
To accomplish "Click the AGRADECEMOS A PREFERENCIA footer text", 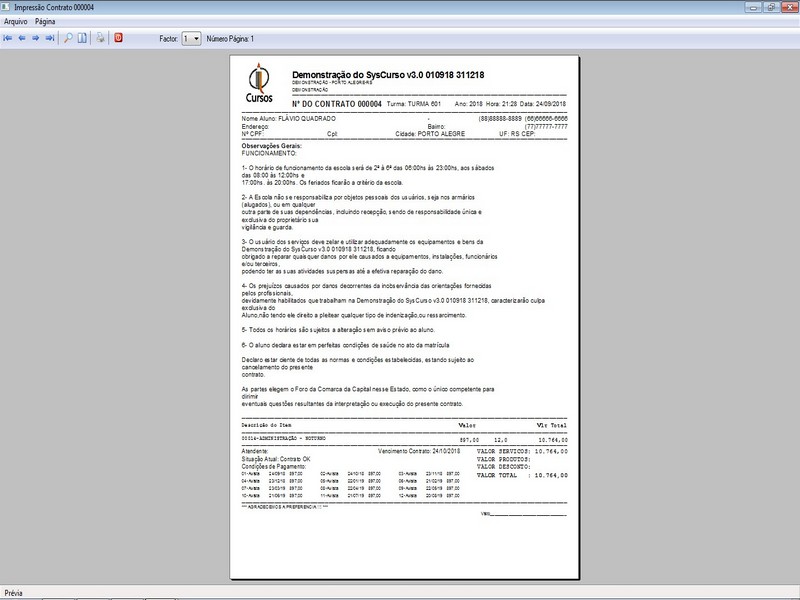I will point(285,507).
